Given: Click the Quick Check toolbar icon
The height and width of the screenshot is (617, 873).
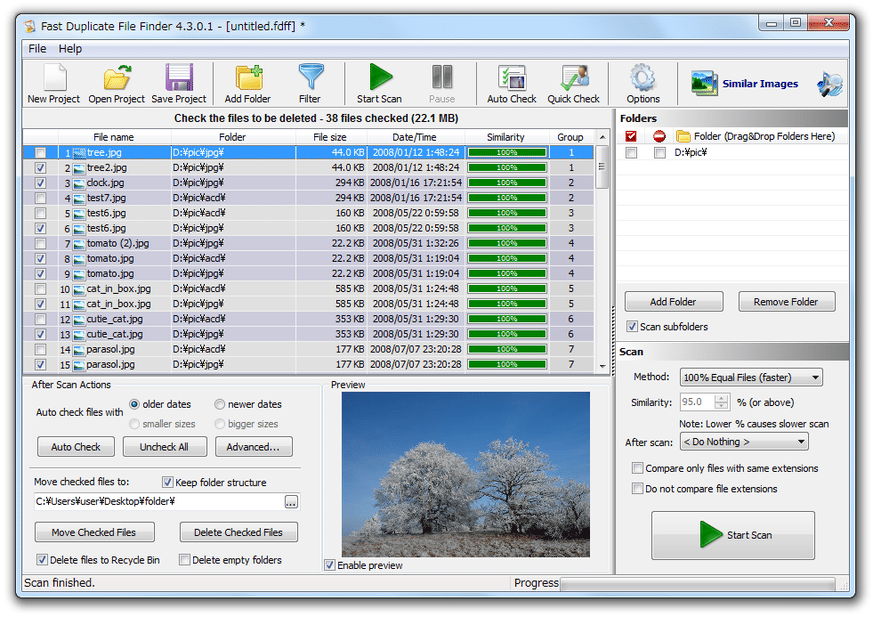Looking at the screenshot, I should (x=574, y=78).
